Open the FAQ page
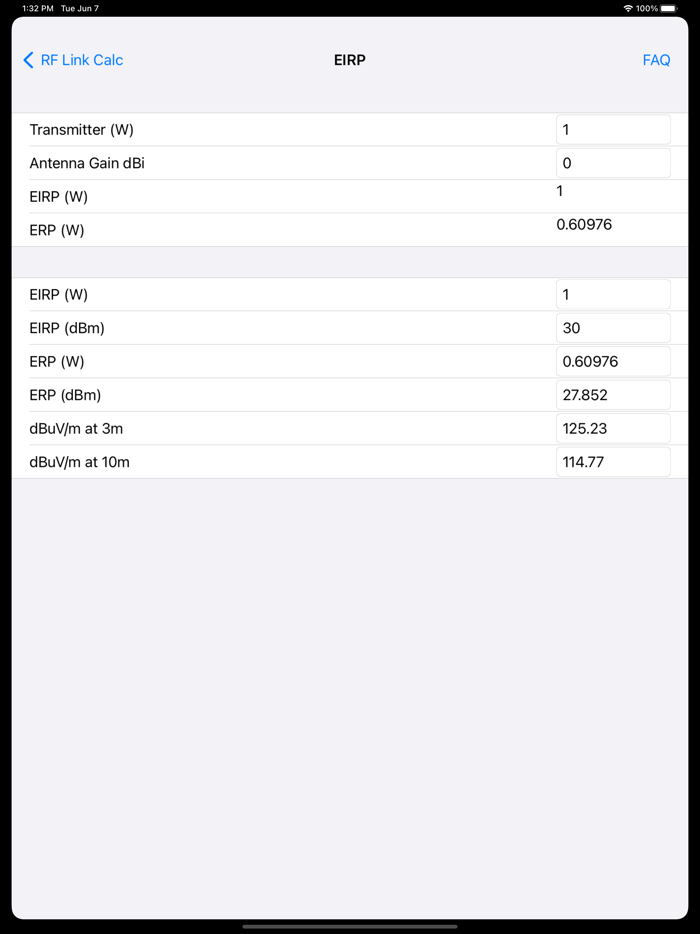700x934 pixels. coord(656,60)
